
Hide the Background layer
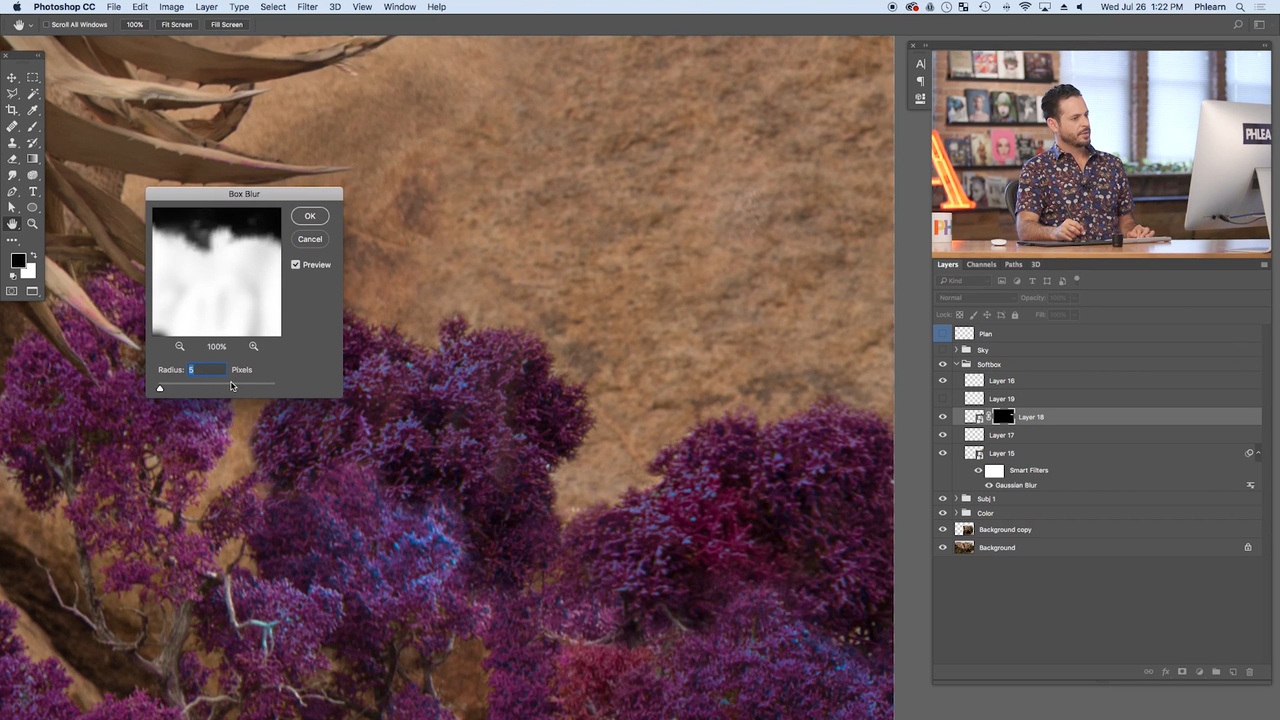click(x=942, y=547)
